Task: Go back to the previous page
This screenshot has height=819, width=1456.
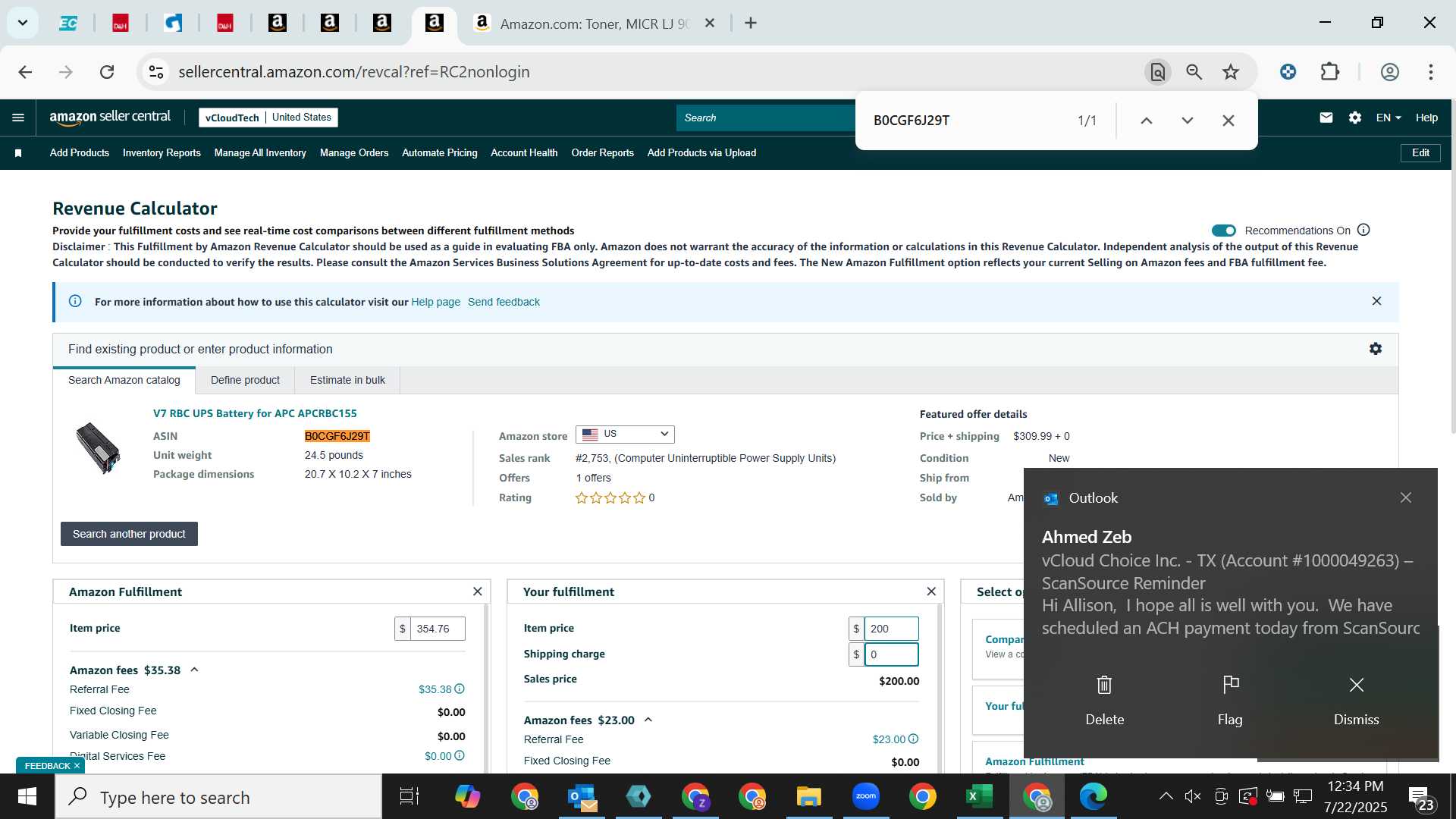Action: point(25,72)
